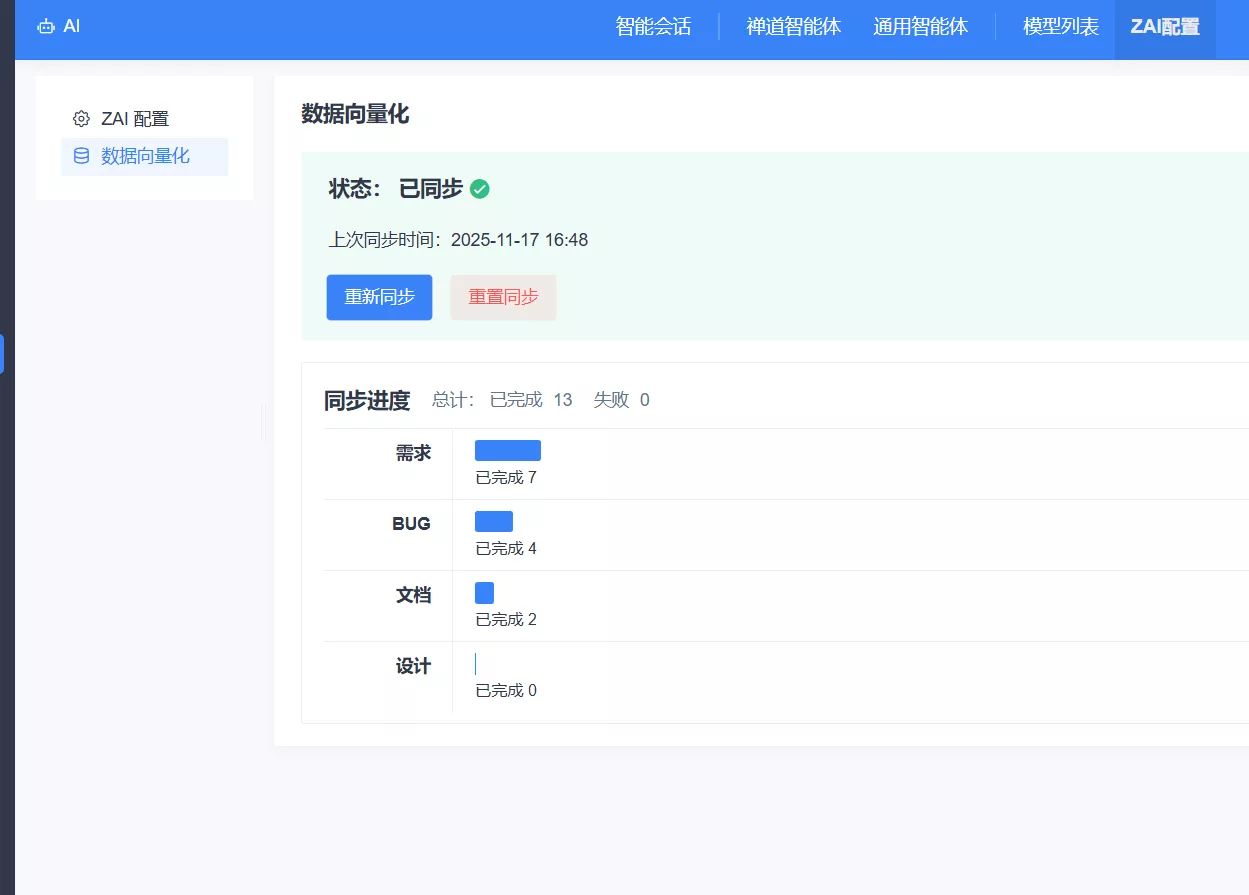Click the 需求 progress bar

tap(507, 450)
